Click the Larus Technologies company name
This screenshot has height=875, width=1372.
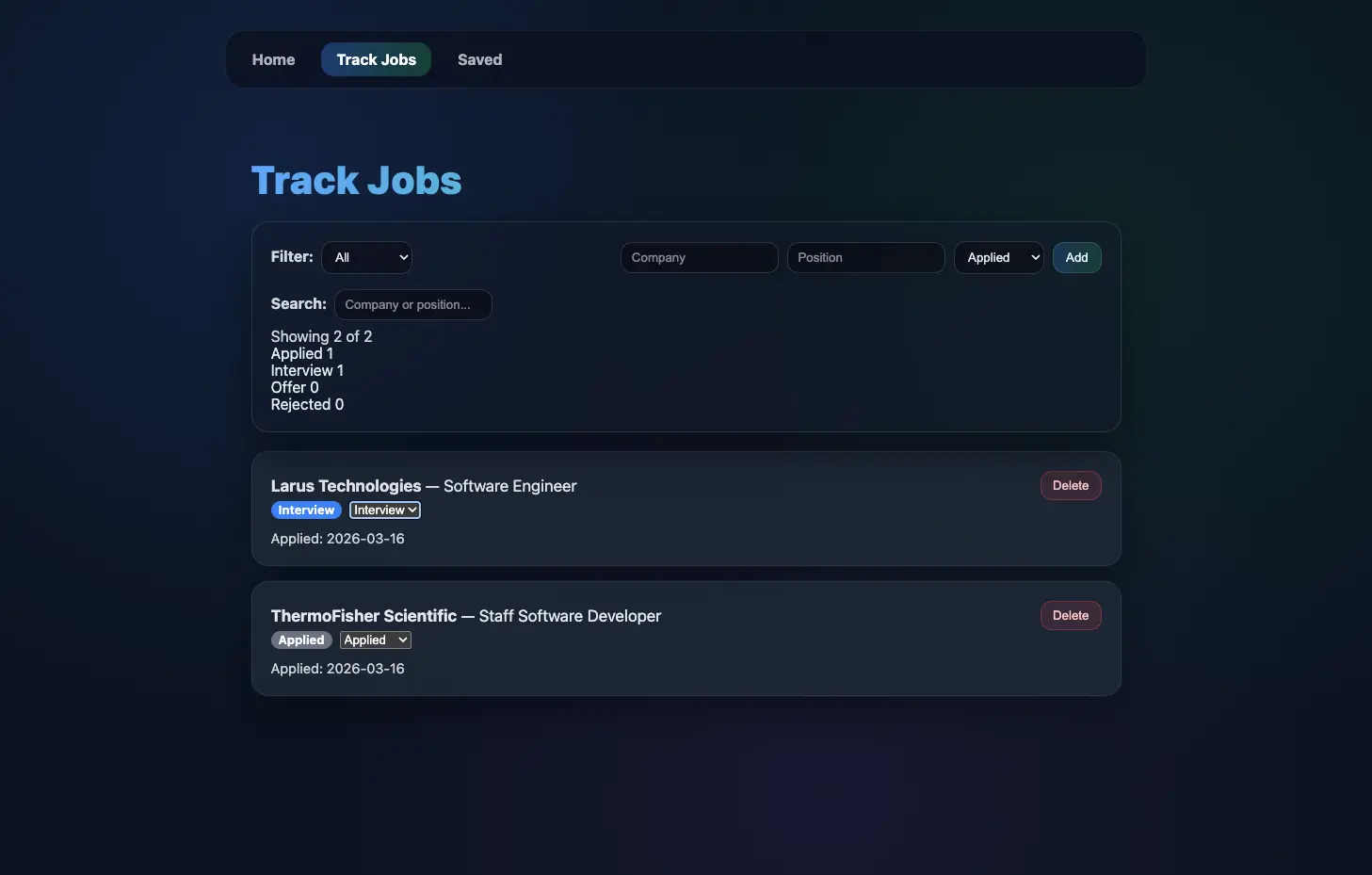click(346, 486)
